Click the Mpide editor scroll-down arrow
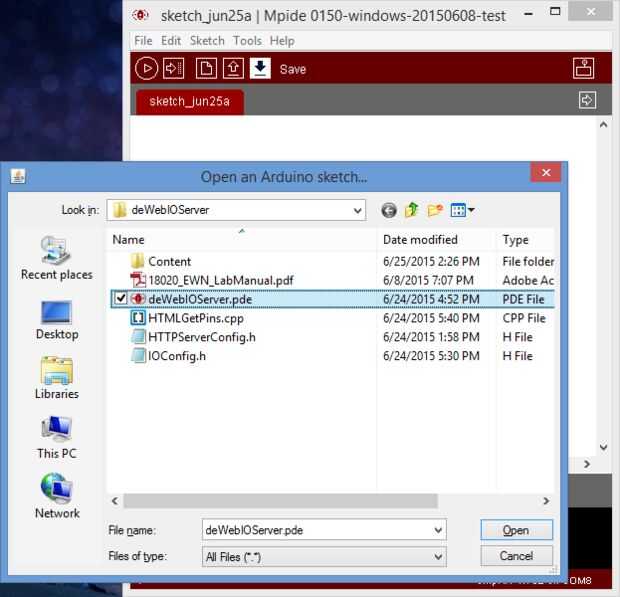 [x=603, y=447]
